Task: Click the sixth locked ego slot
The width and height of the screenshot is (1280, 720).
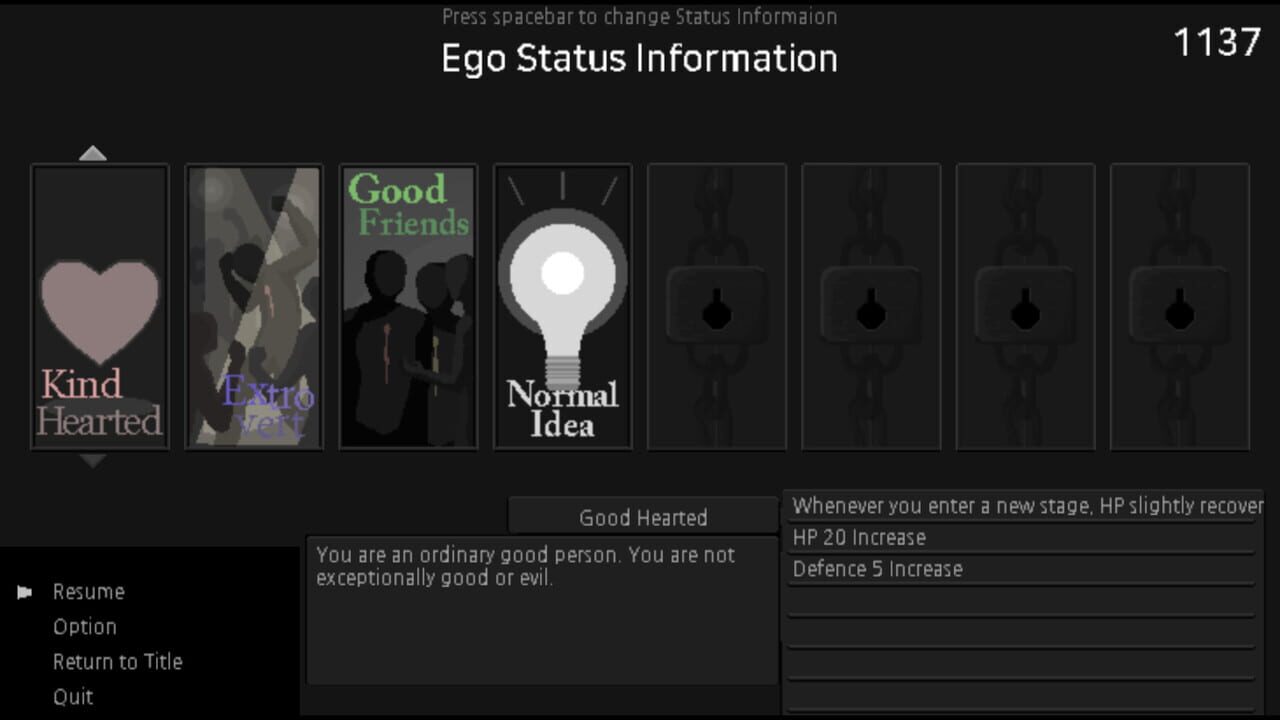Action: pyautogui.click(x=870, y=307)
